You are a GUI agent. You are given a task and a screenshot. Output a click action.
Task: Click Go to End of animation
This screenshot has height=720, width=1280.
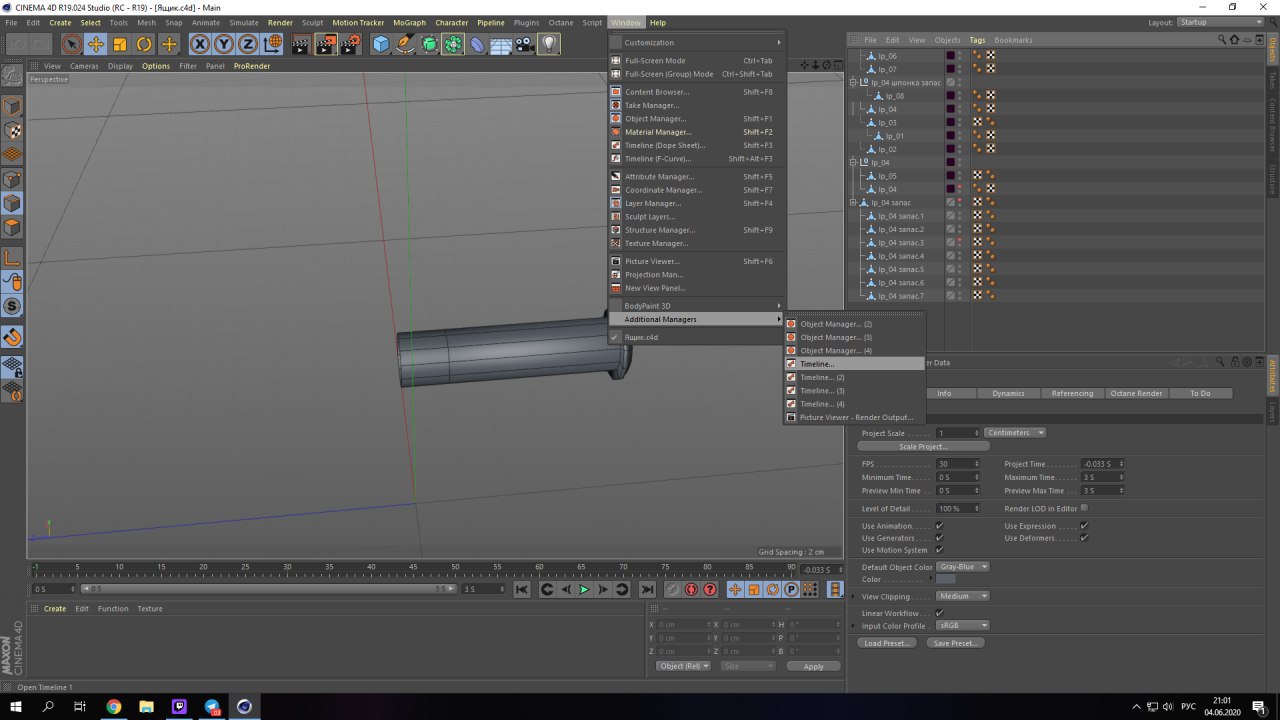point(647,590)
